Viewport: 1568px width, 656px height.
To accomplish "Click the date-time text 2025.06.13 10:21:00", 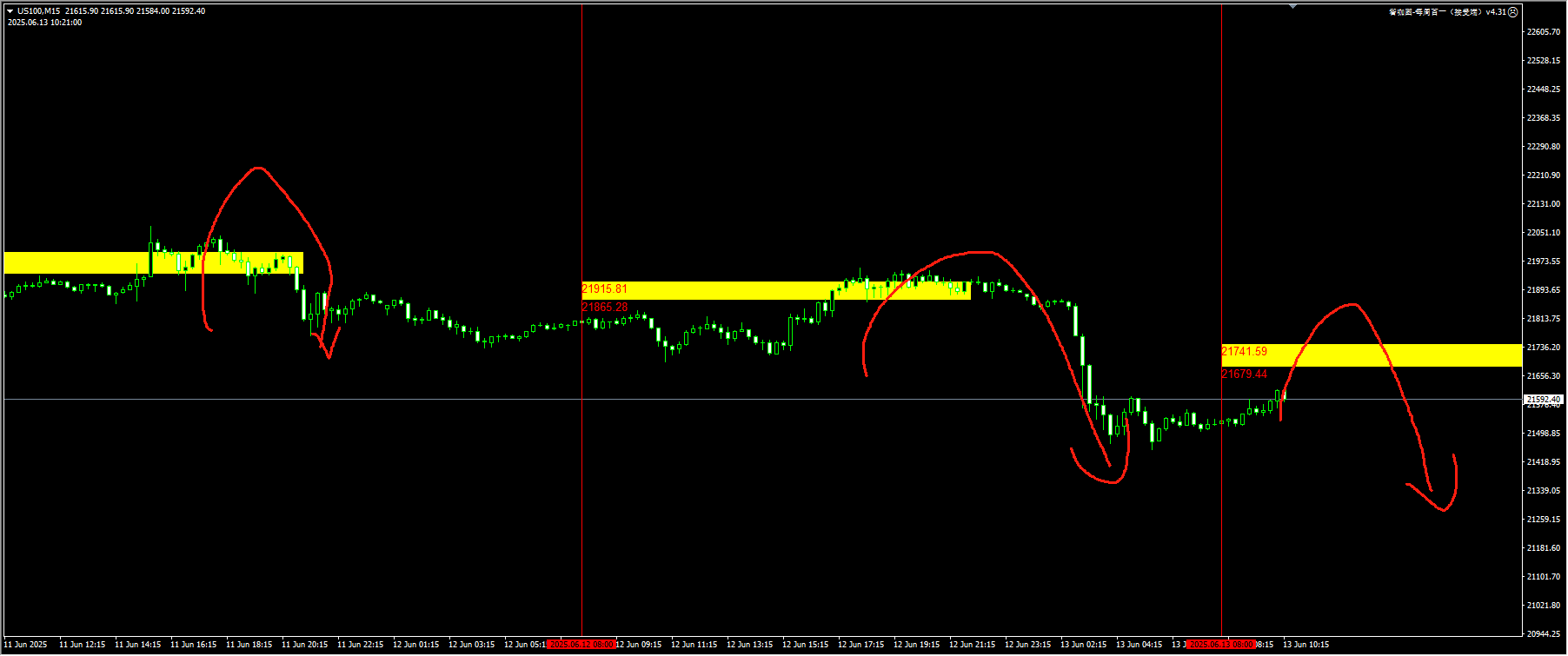I will pos(44,23).
